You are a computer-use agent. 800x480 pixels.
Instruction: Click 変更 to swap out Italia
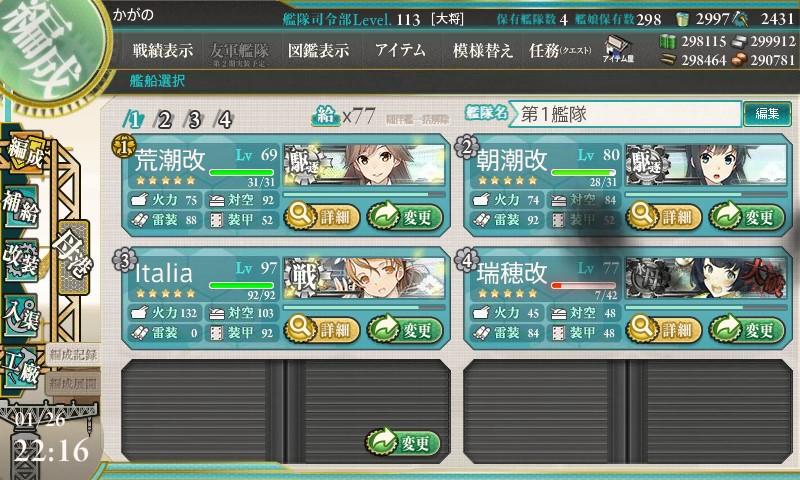point(405,330)
